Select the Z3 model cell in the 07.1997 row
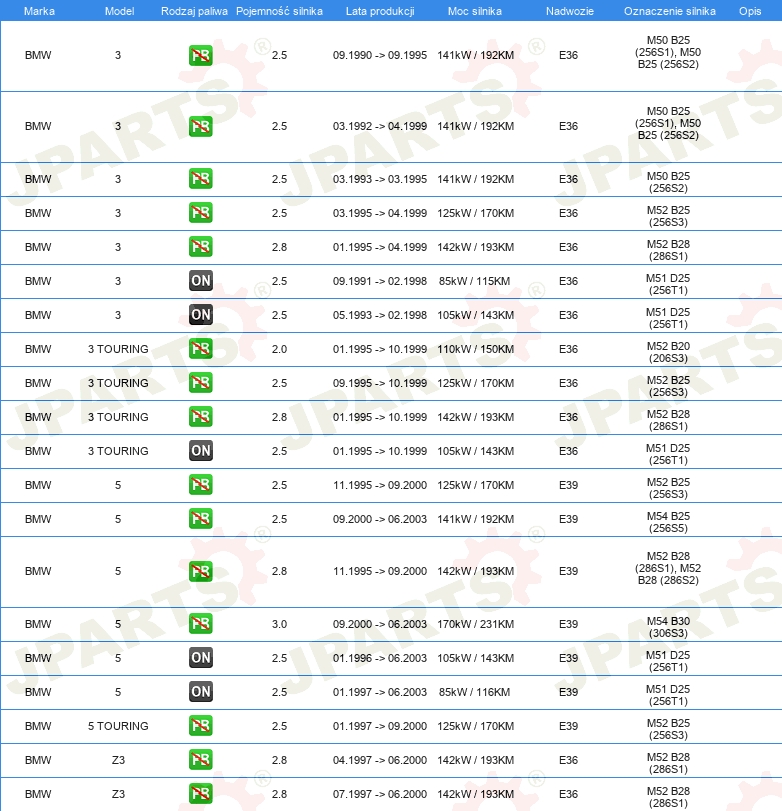Viewport: 782px width, 811px height. tap(118, 794)
